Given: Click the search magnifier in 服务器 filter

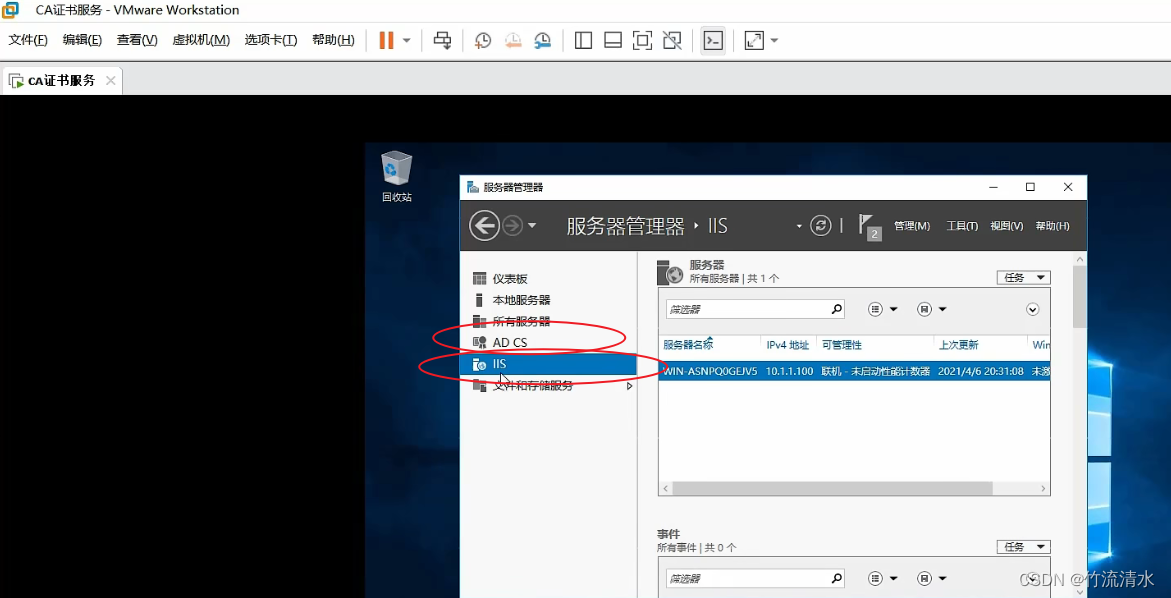Looking at the screenshot, I should 836,309.
